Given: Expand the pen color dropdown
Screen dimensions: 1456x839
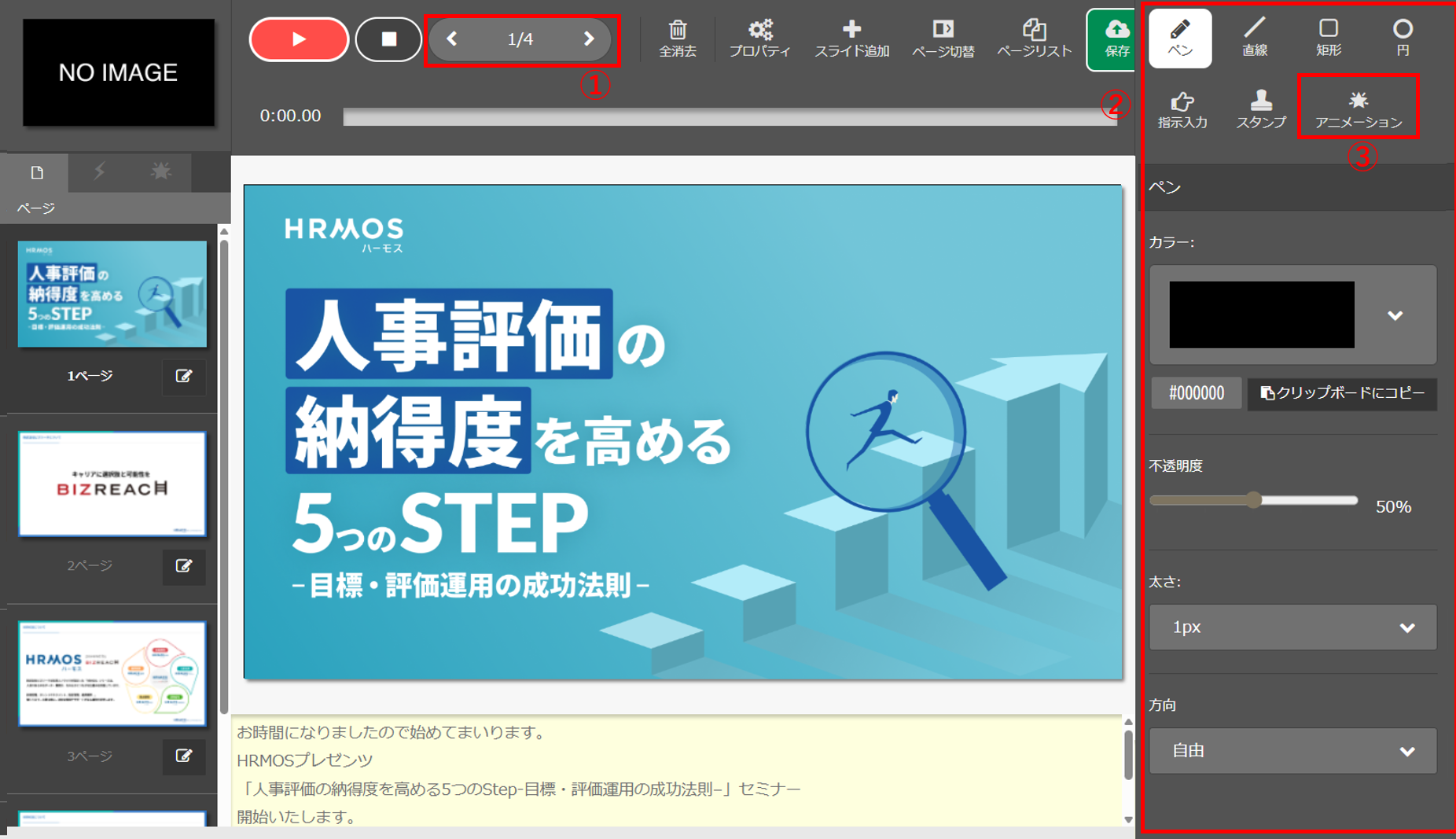Looking at the screenshot, I should point(1395,315).
